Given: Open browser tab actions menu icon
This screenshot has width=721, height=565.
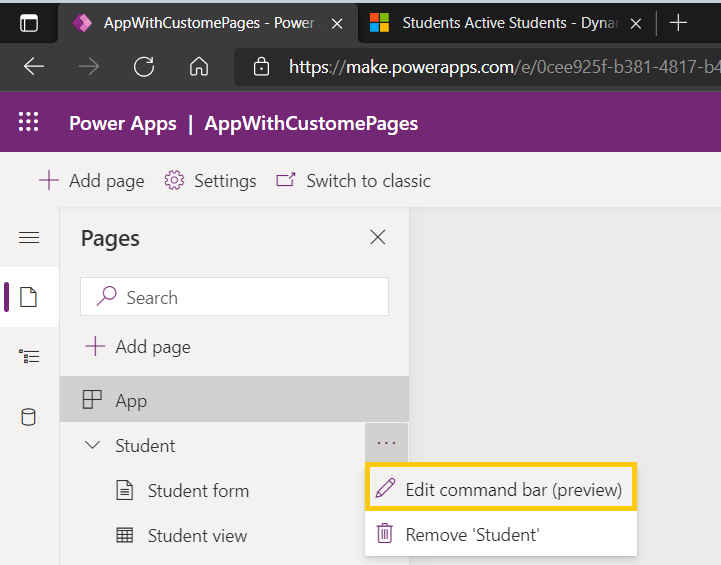Looking at the screenshot, I should coord(29,23).
